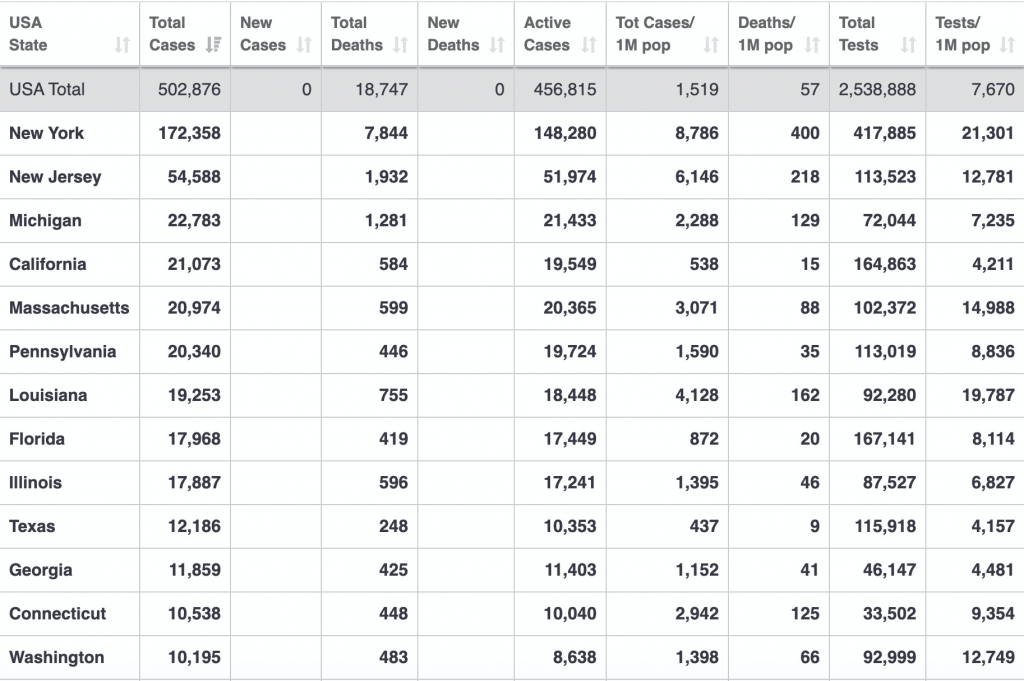
Task: Click the California state name
Action: pos(47,264)
